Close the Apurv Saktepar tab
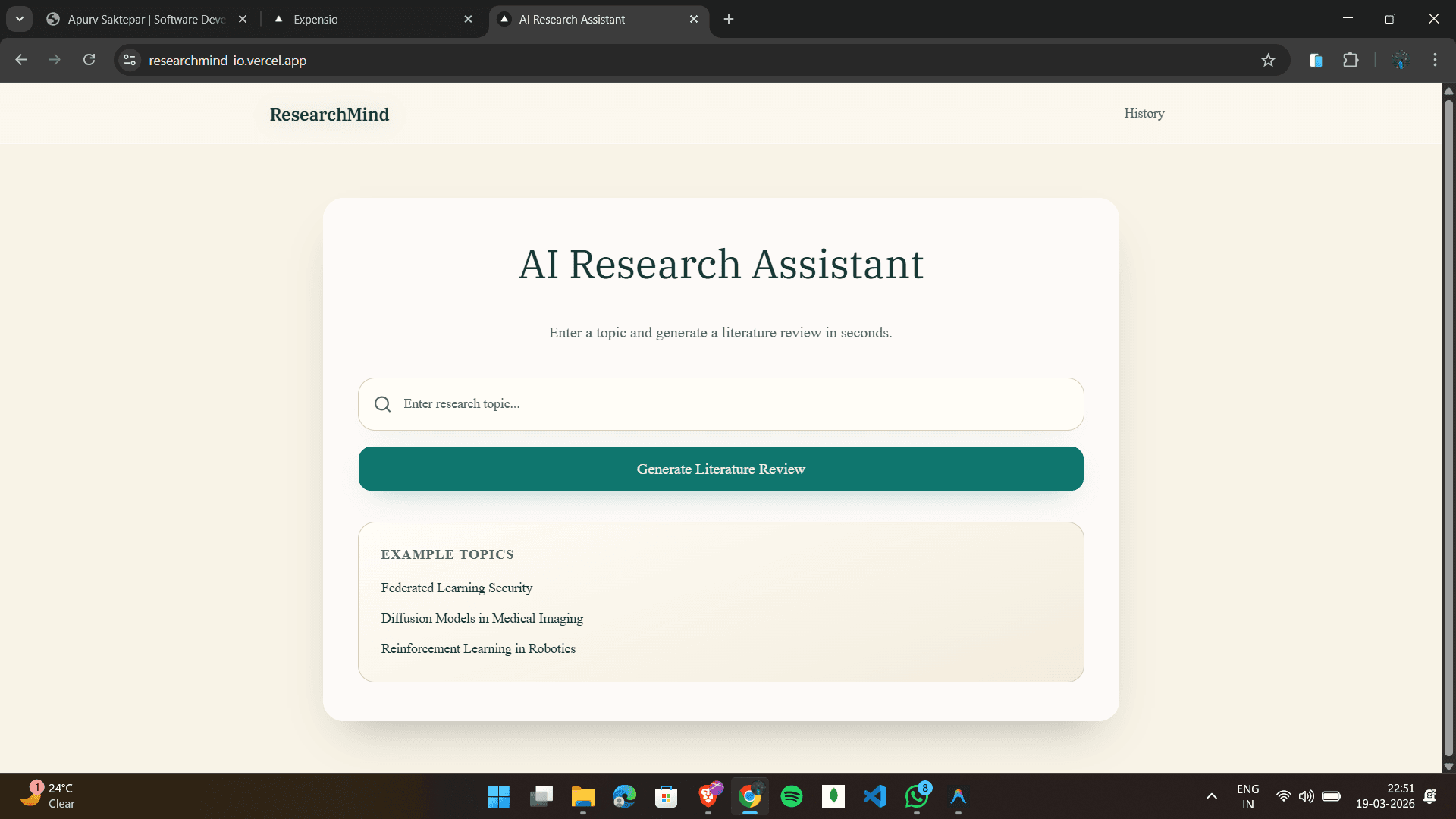1456x819 pixels. click(243, 19)
